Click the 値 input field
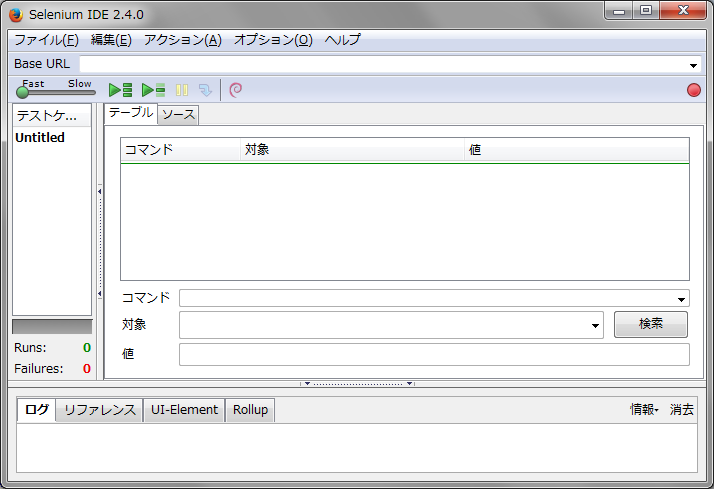 point(434,355)
